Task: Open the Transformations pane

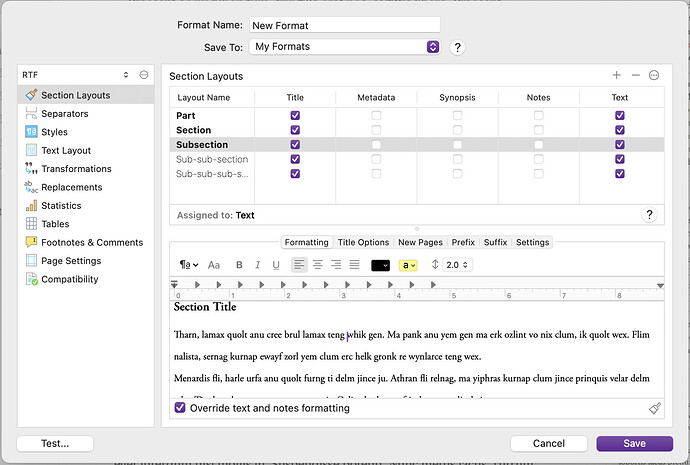Action: pyautogui.click(x=86, y=169)
